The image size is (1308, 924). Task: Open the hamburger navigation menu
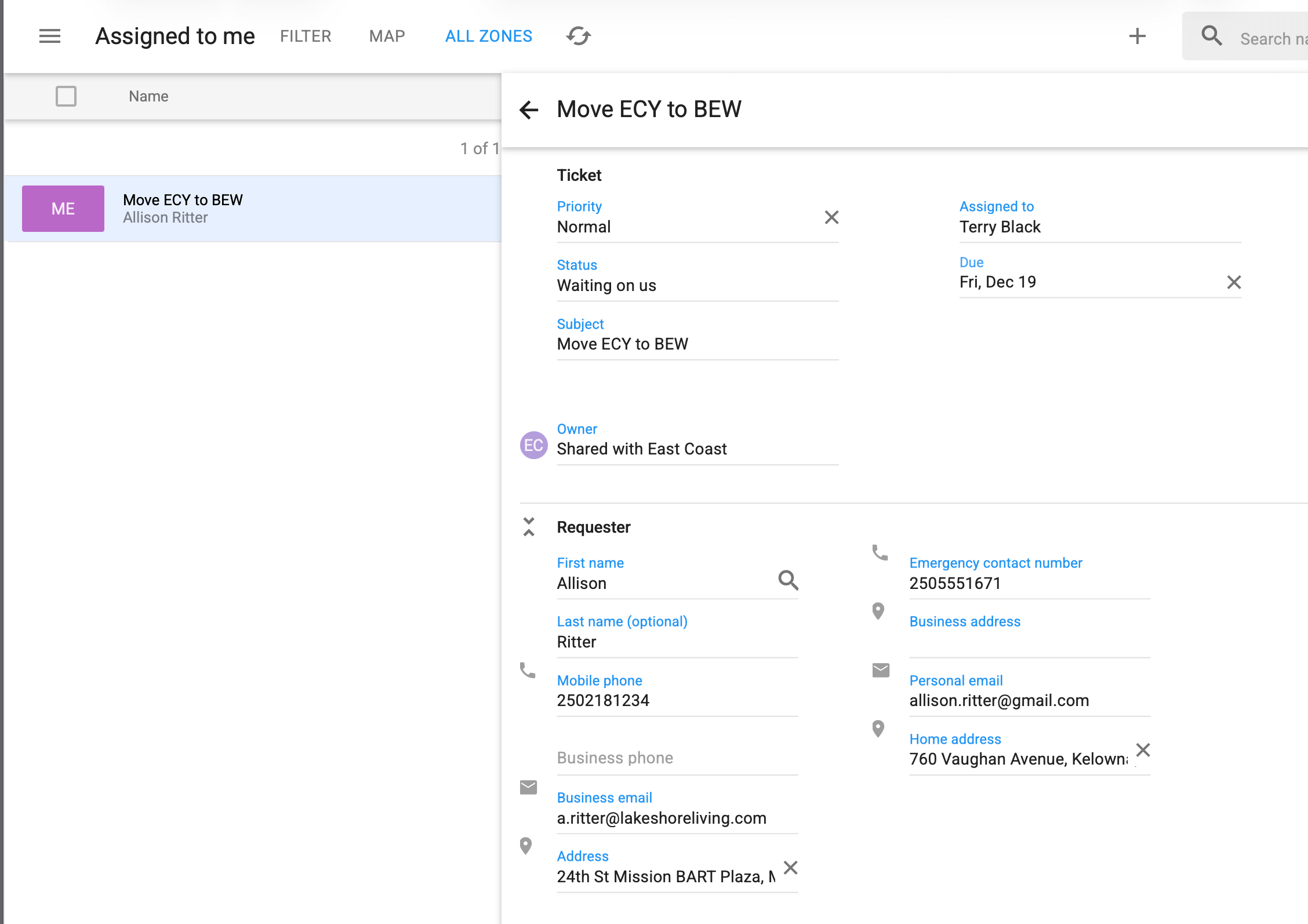50,36
